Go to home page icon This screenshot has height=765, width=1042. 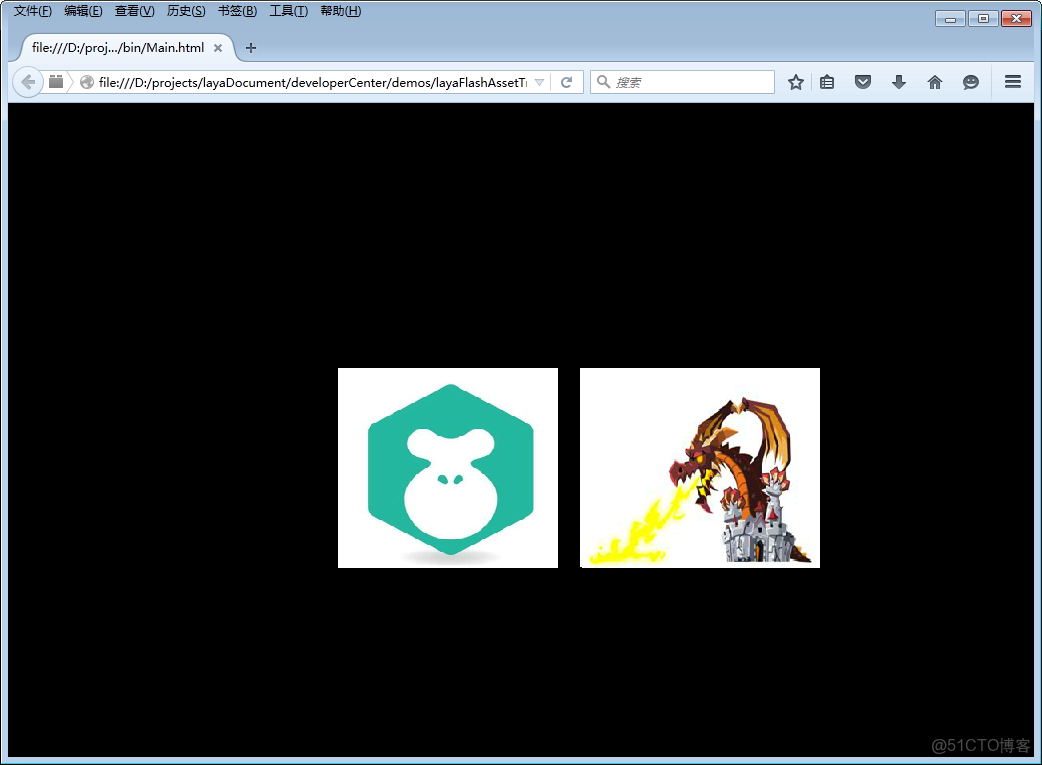click(934, 82)
